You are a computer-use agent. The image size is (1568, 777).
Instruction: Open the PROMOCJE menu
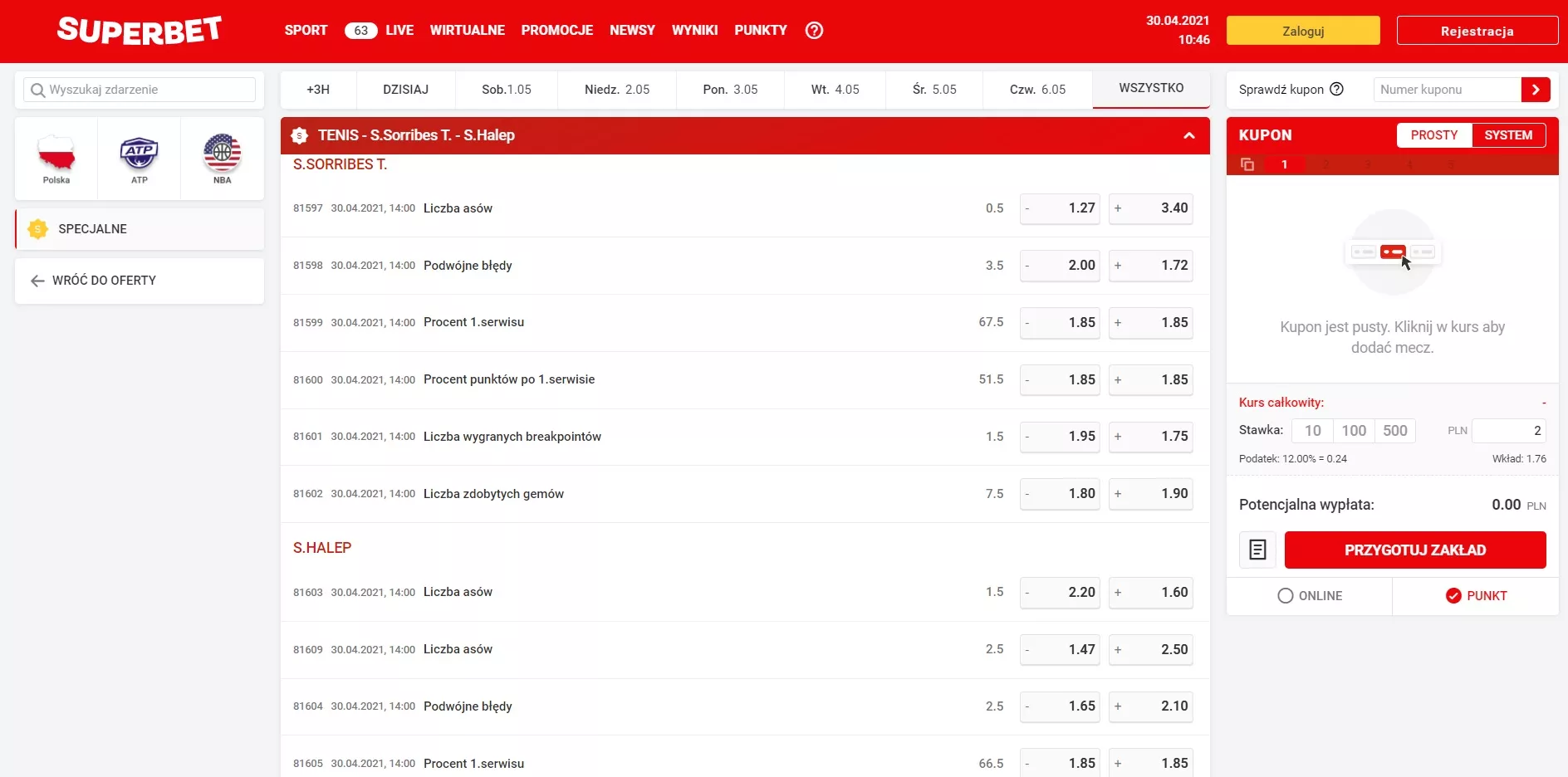tap(557, 30)
